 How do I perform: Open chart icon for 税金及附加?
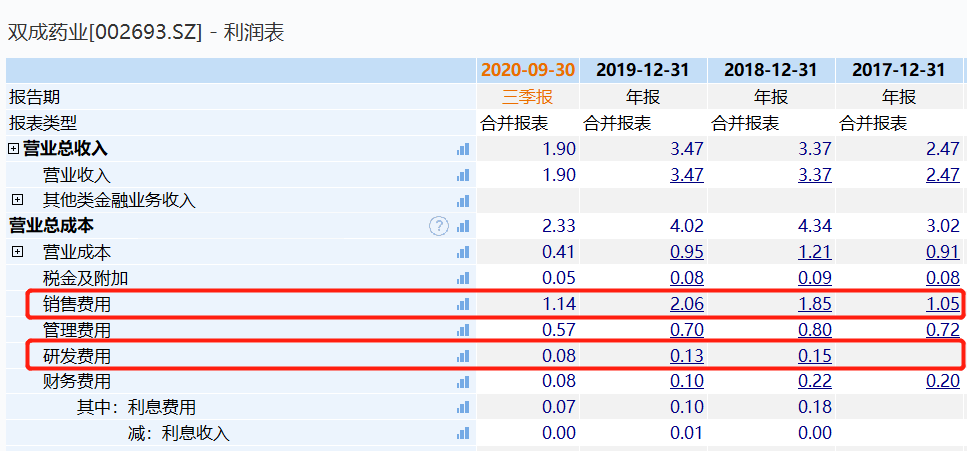pos(462,278)
